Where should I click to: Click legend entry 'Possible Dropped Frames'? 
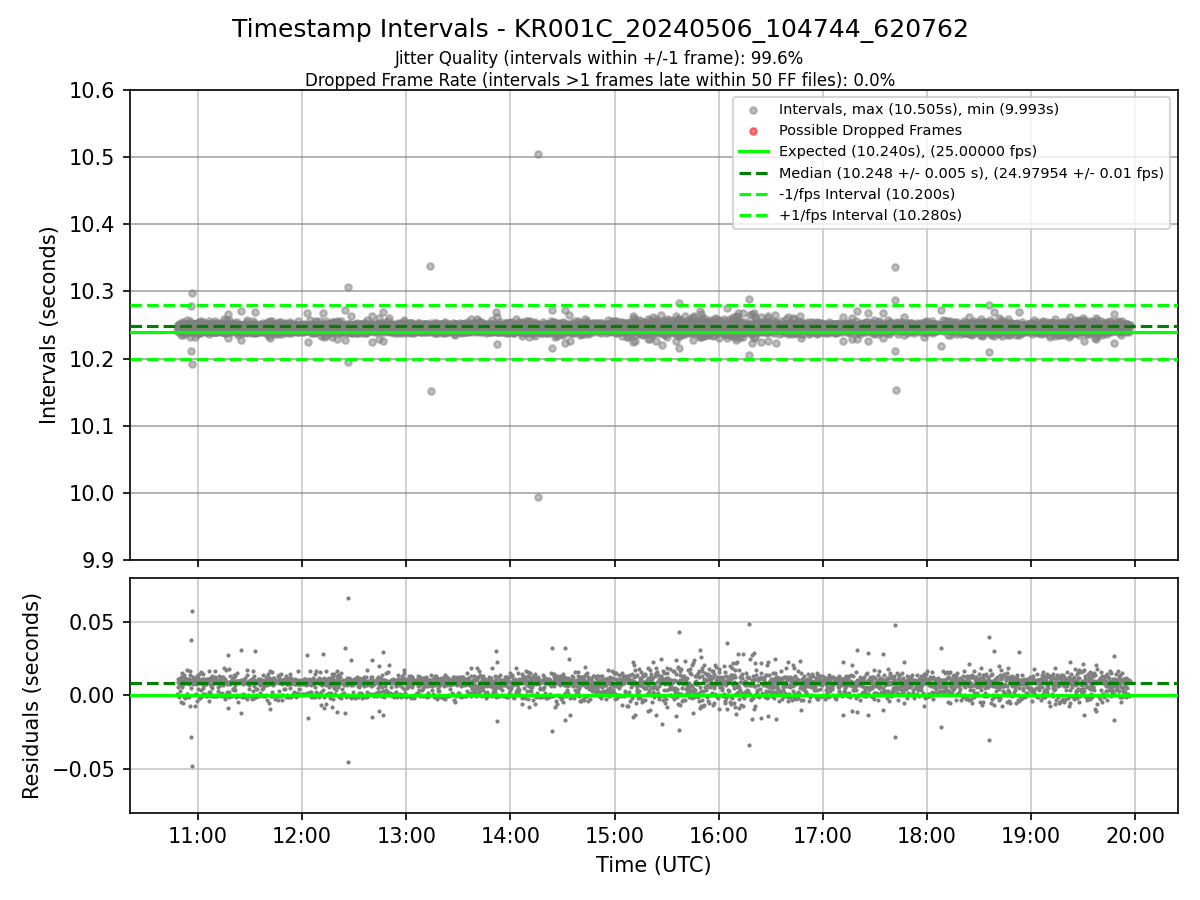tap(870, 130)
